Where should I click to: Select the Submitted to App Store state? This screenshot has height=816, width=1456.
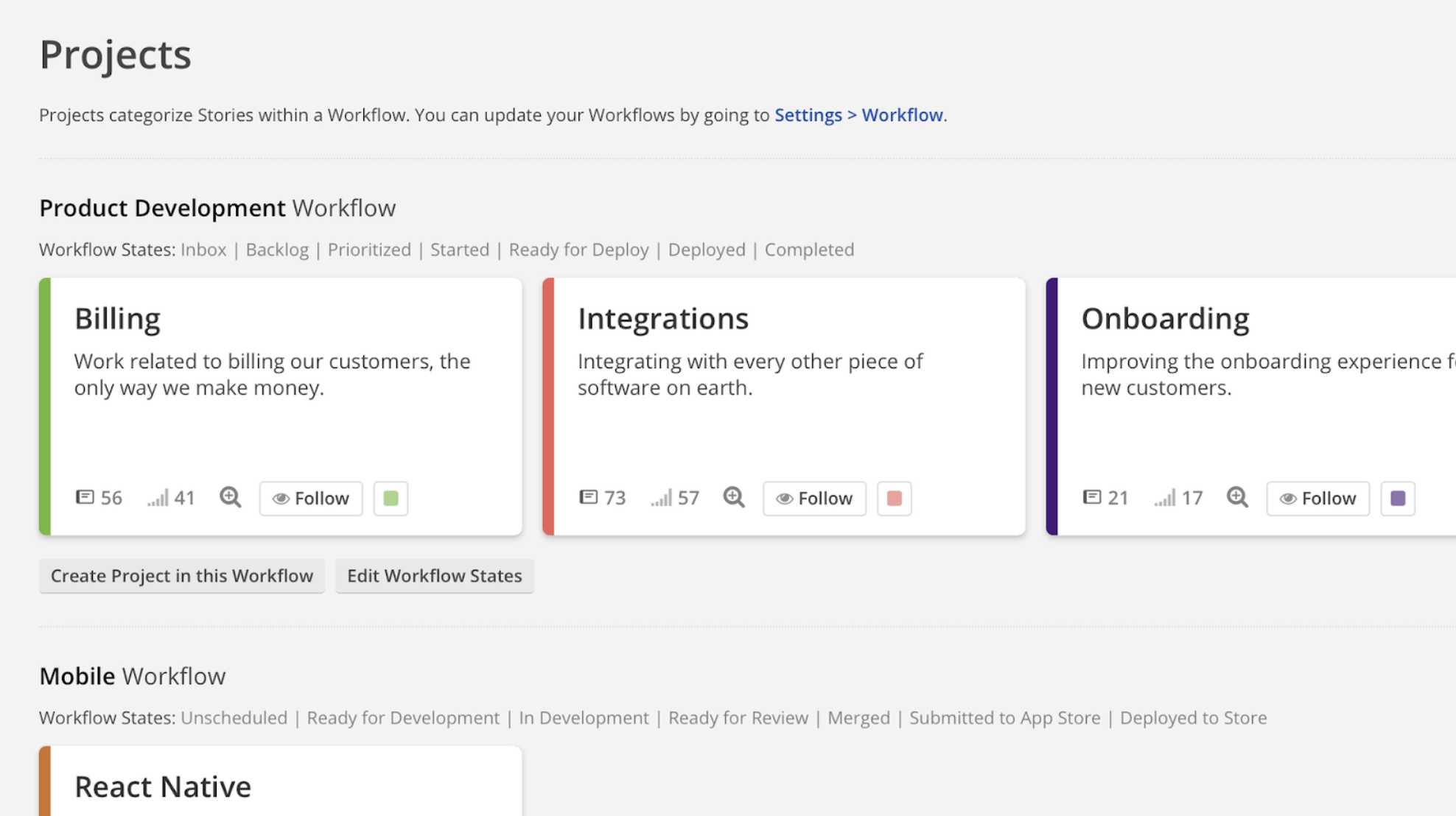coord(1005,718)
